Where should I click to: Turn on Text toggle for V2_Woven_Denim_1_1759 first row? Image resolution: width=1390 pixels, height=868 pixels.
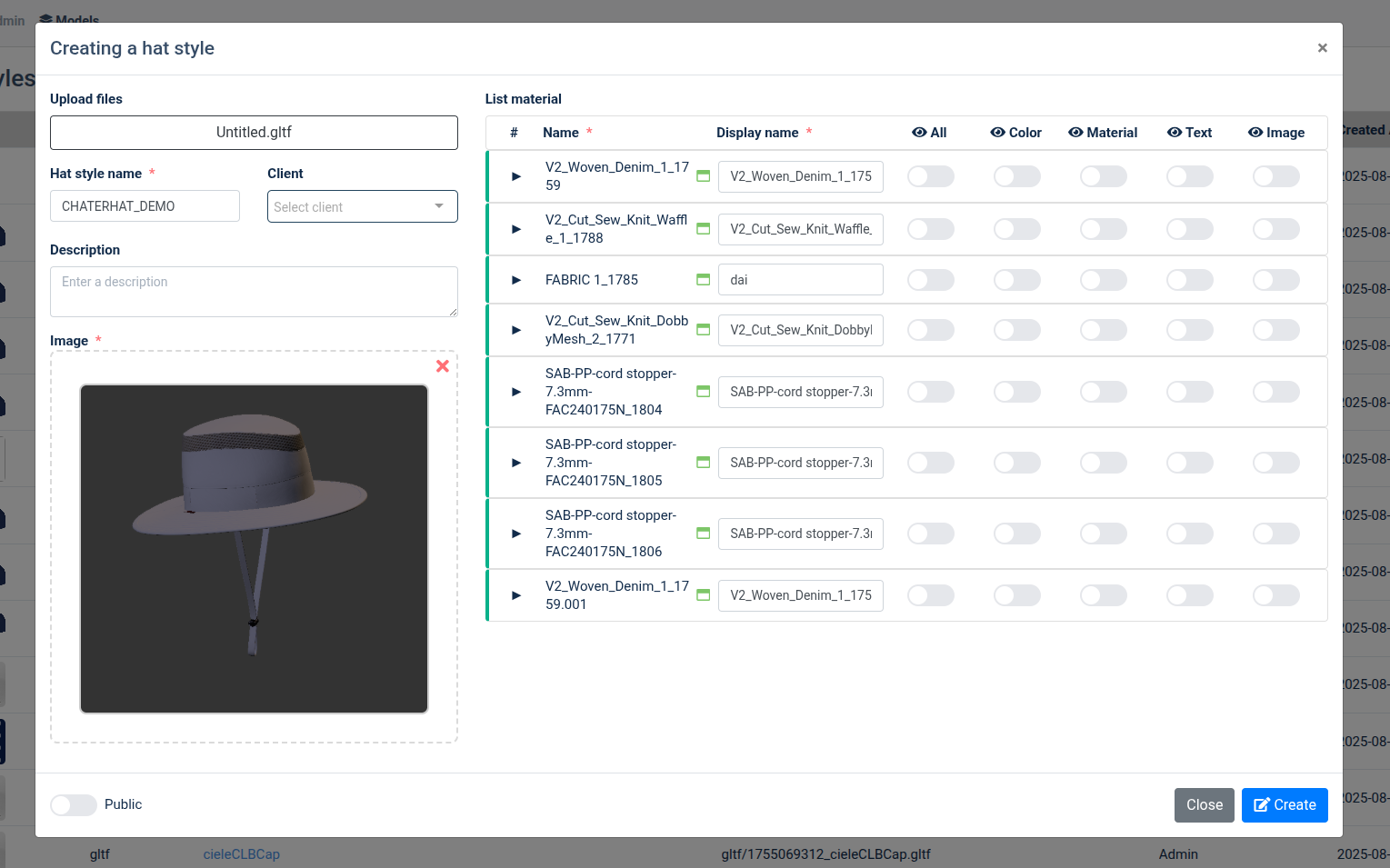pyautogui.click(x=1189, y=176)
